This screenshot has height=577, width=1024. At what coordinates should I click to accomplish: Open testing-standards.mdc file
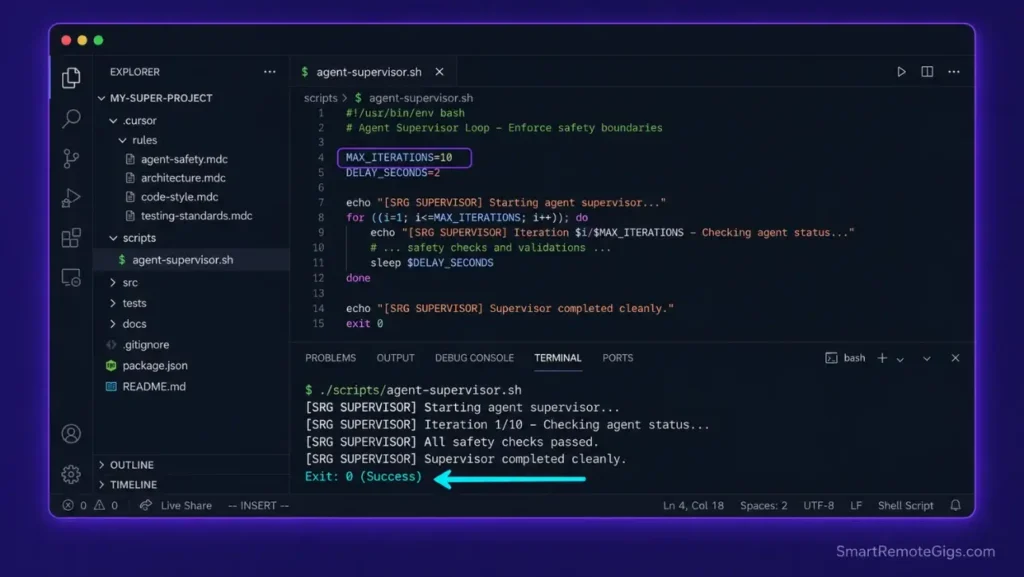point(196,216)
